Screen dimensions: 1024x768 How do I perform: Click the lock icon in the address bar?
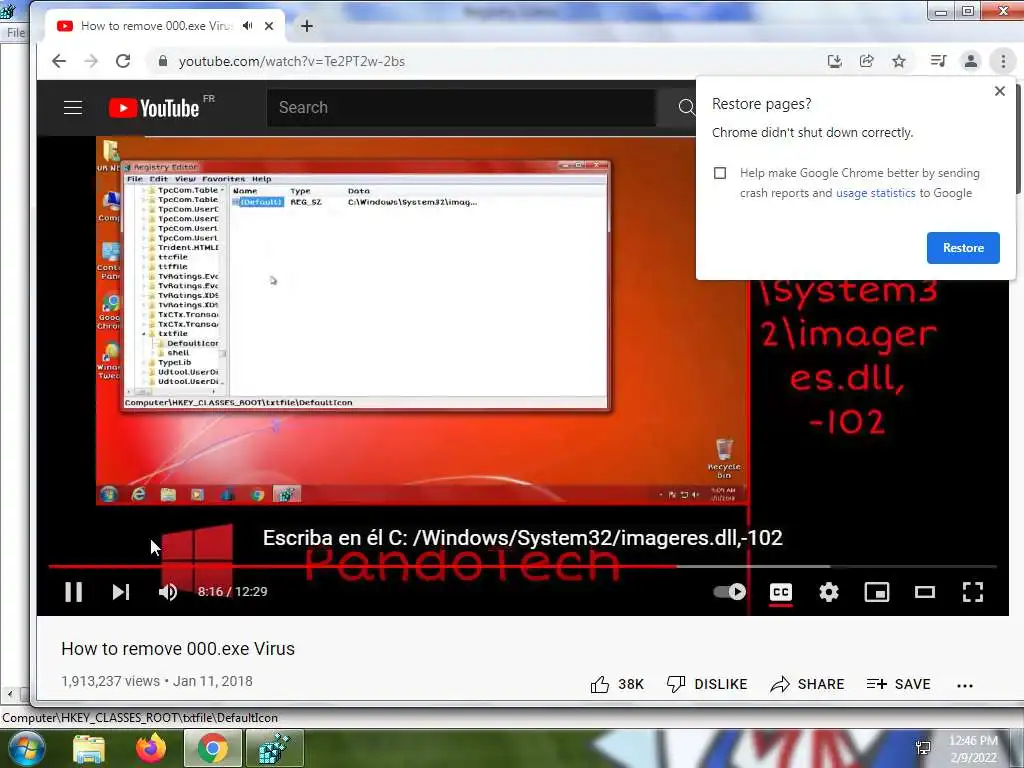tap(163, 61)
